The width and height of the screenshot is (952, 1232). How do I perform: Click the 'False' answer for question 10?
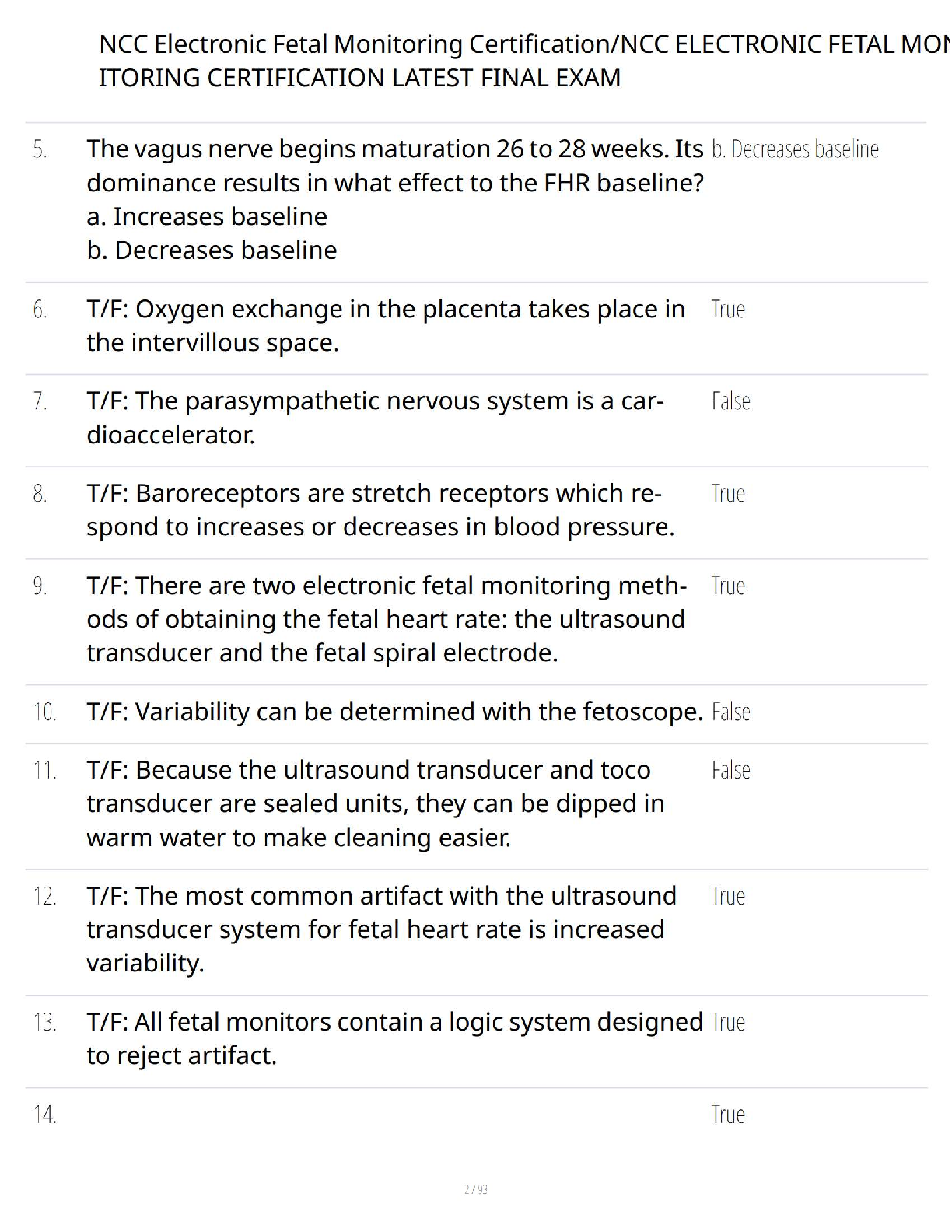730,712
